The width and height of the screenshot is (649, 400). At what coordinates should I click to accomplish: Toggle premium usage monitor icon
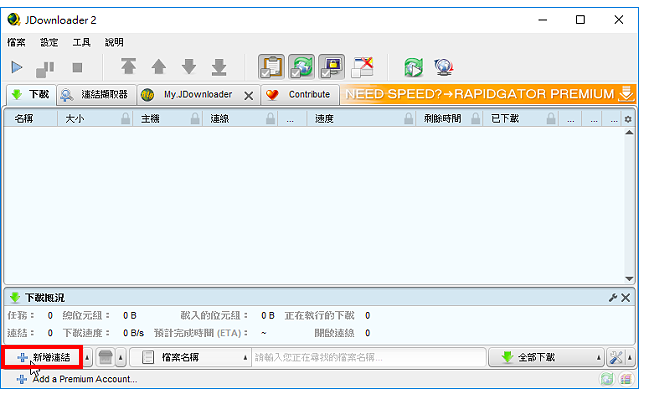point(332,67)
